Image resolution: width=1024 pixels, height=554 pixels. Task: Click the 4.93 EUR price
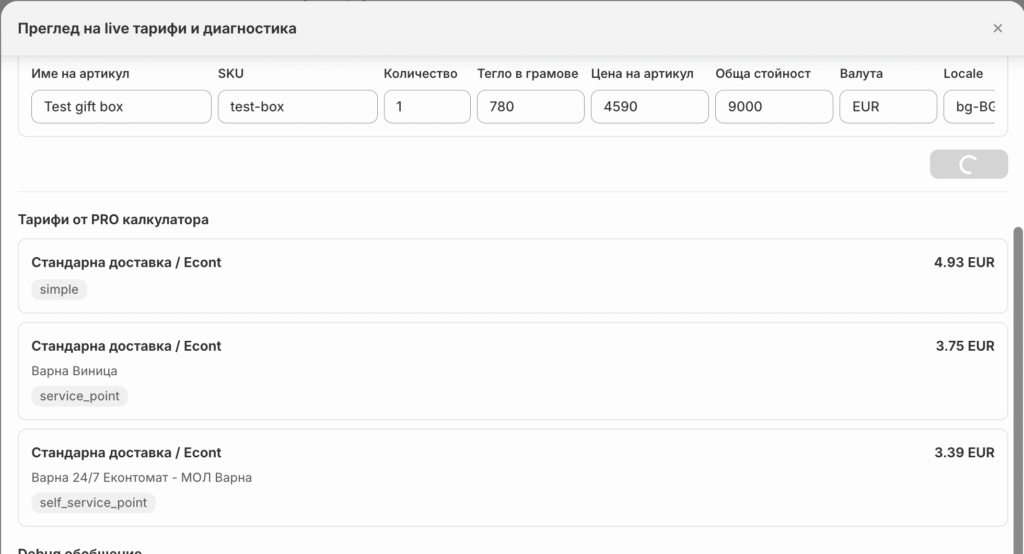pos(964,263)
